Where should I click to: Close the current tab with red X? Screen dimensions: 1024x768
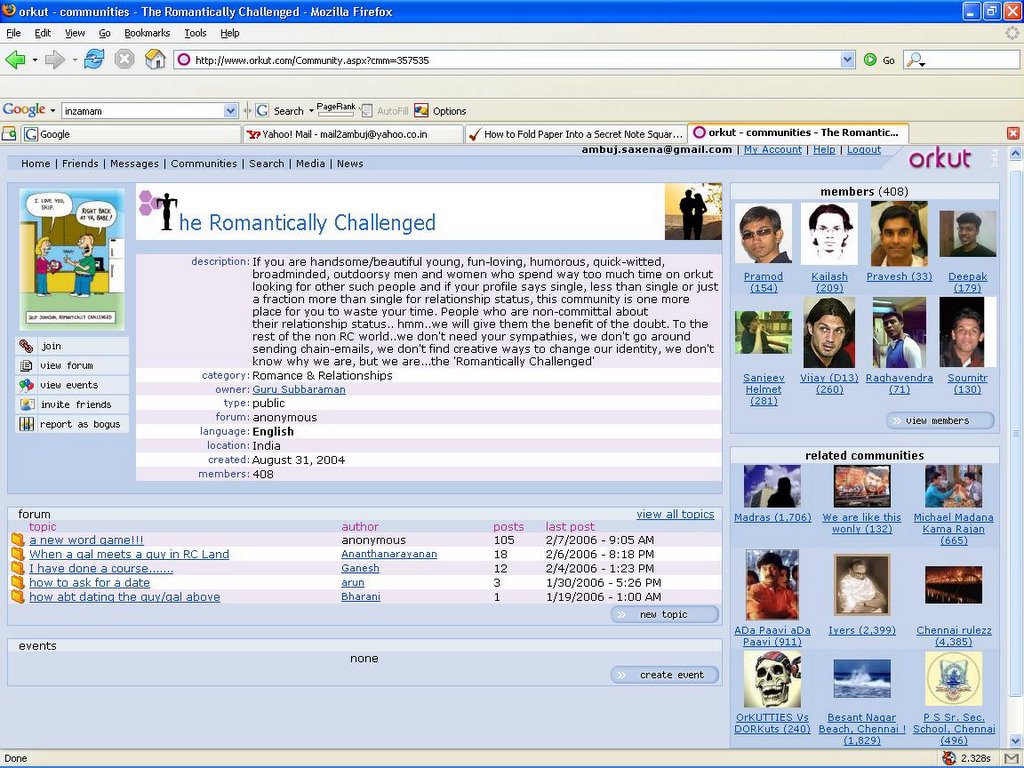tap(1013, 133)
